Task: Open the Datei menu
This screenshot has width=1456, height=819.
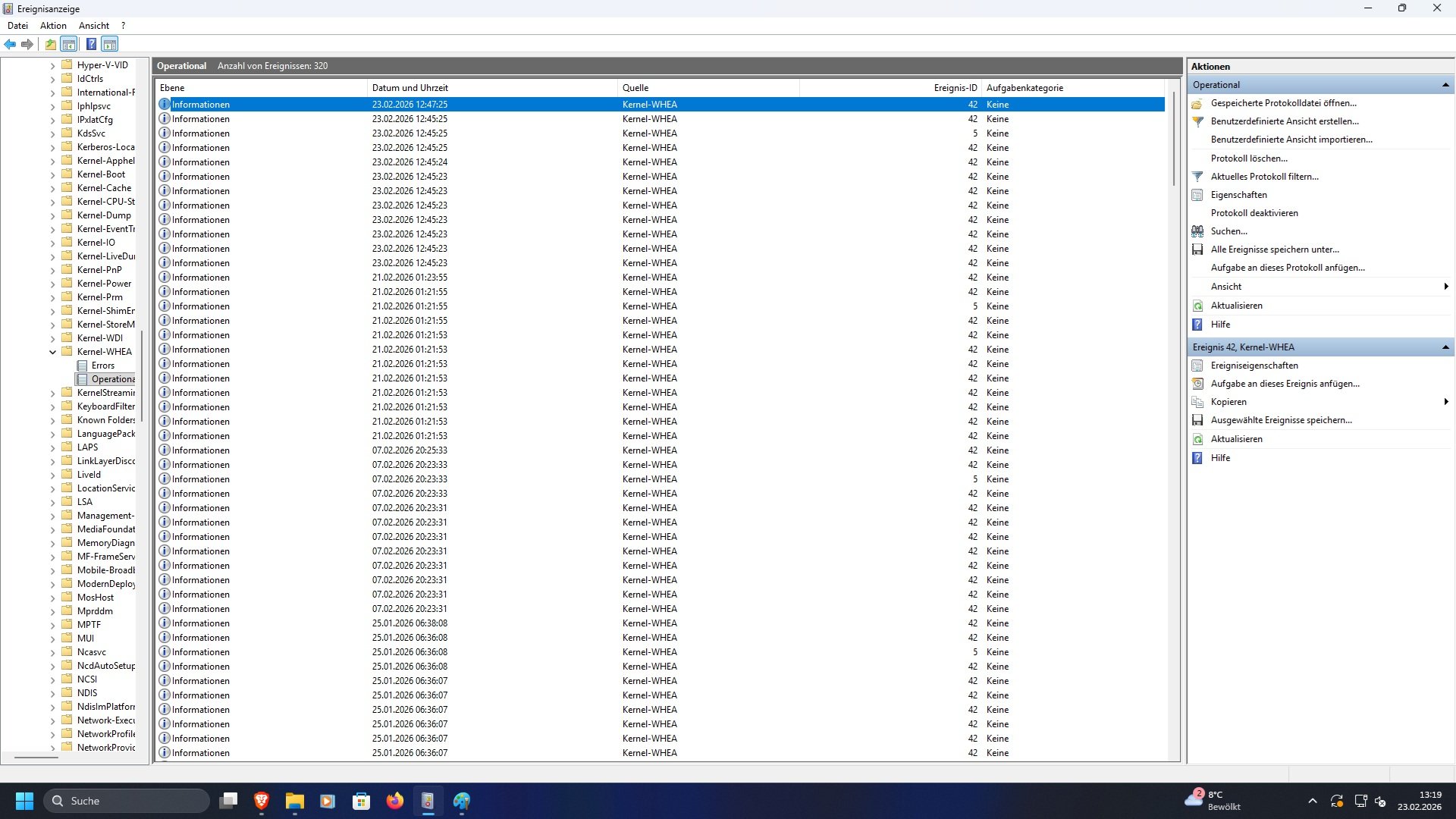Action: click(x=17, y=26)
